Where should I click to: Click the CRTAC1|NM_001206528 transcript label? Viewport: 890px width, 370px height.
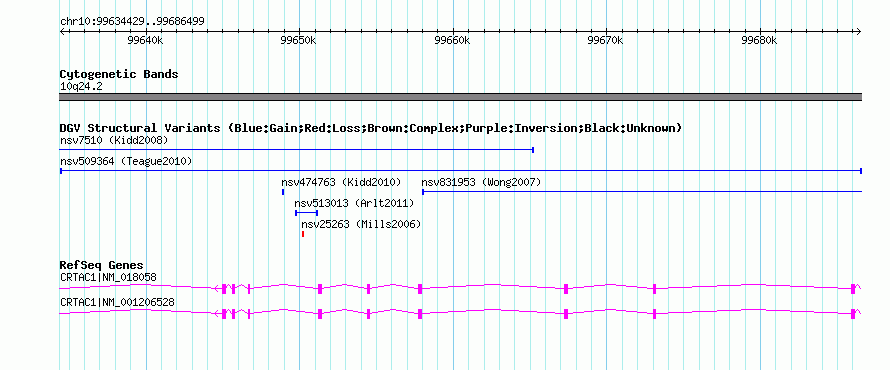[x=117, y=302]
